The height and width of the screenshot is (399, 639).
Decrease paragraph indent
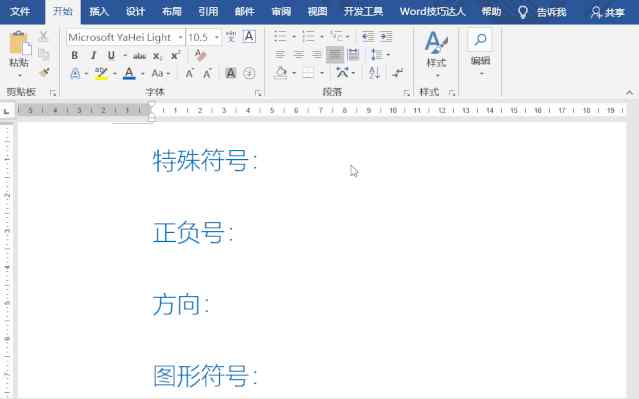coord(368,37)
